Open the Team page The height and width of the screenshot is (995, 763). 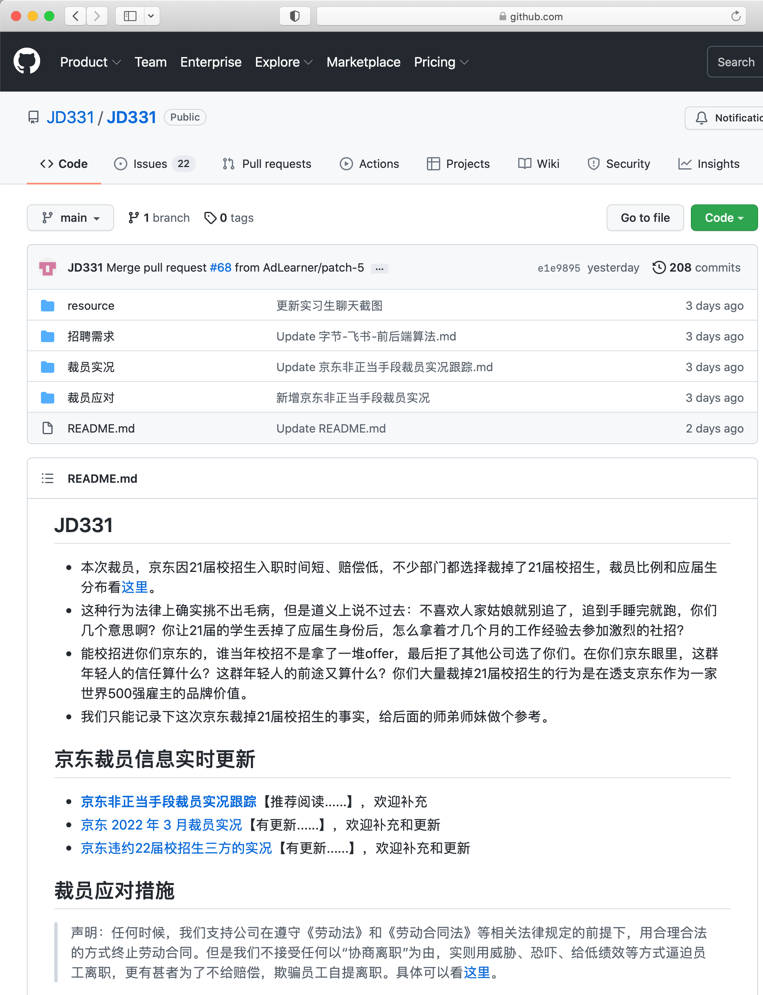point(150,62)
